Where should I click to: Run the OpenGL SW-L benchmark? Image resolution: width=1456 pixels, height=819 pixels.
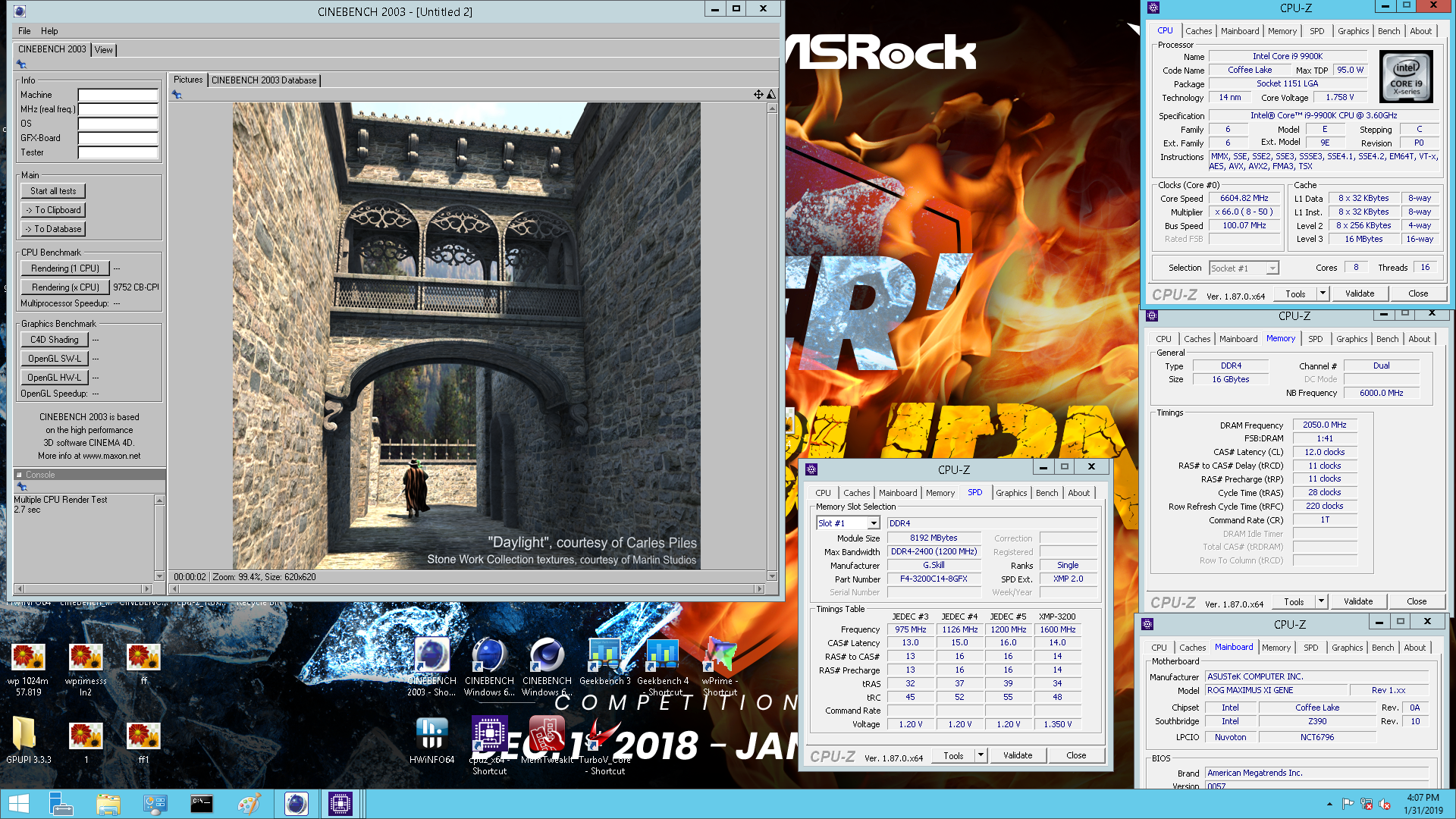55,359
